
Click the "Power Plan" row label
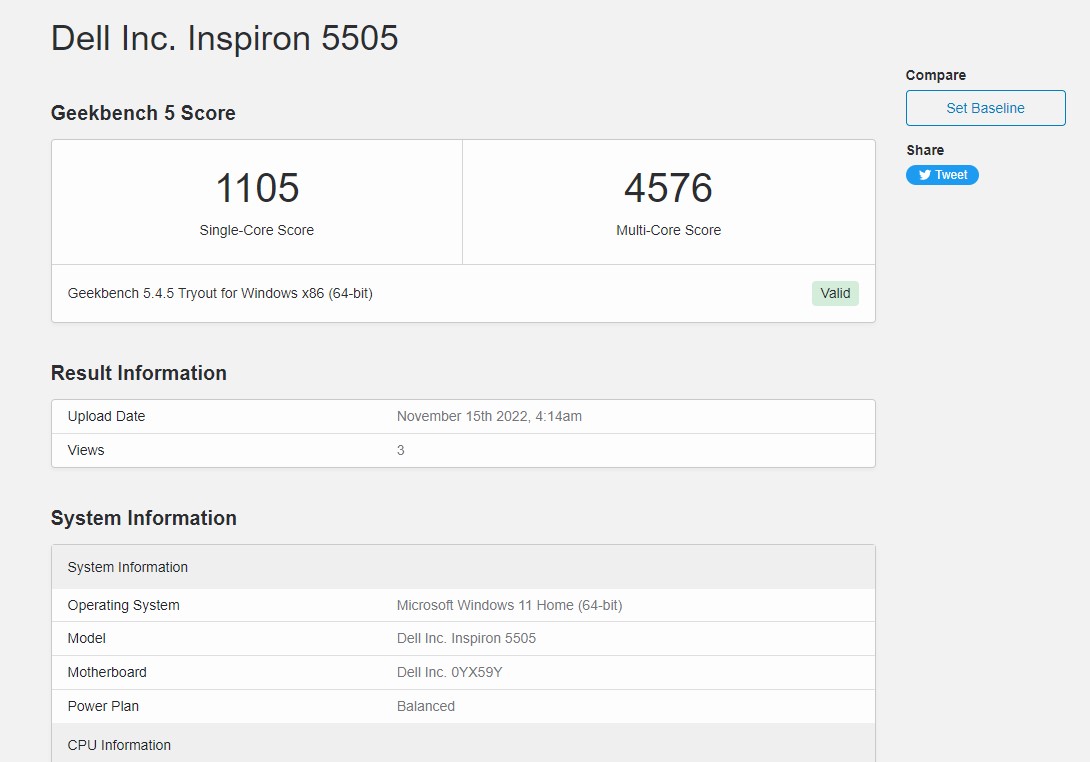pyautogui.click(x=103, y=706)
